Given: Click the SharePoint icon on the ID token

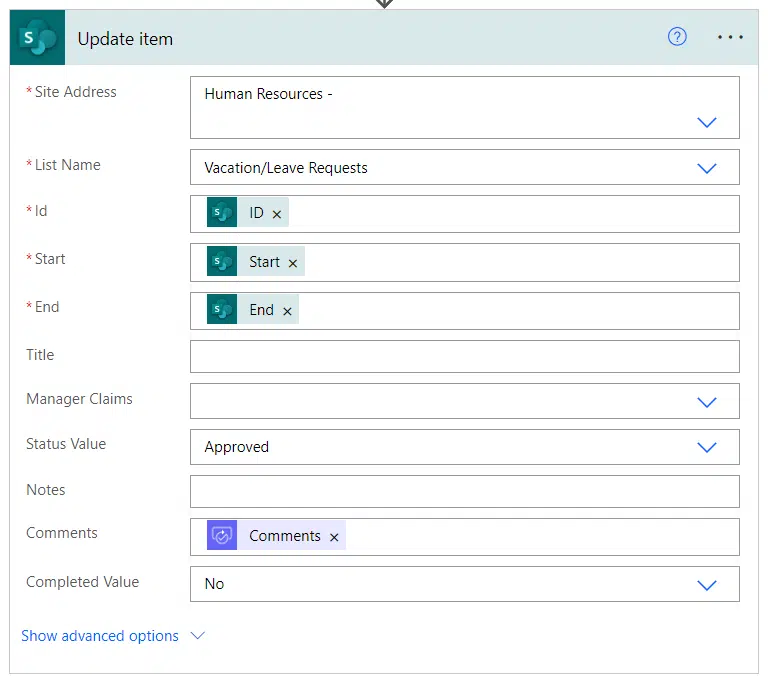Looking at the screenshot, I should coord(222,212).
